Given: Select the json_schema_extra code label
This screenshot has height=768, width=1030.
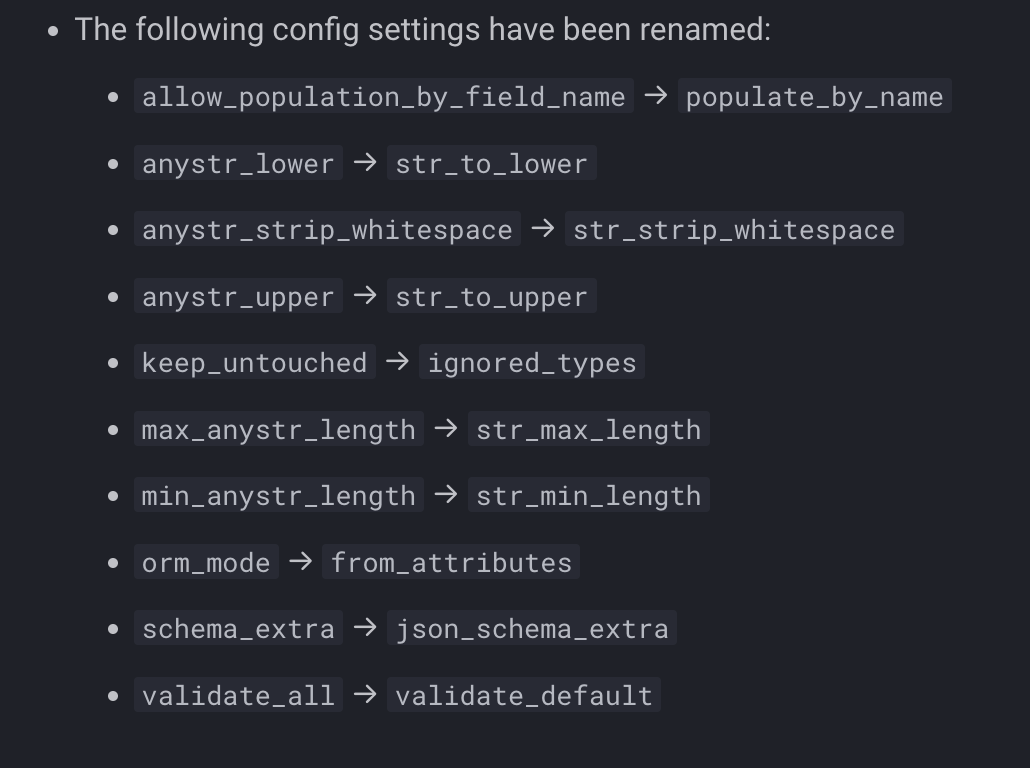Looking at the screenshot, I should click(x=531, y=629).
